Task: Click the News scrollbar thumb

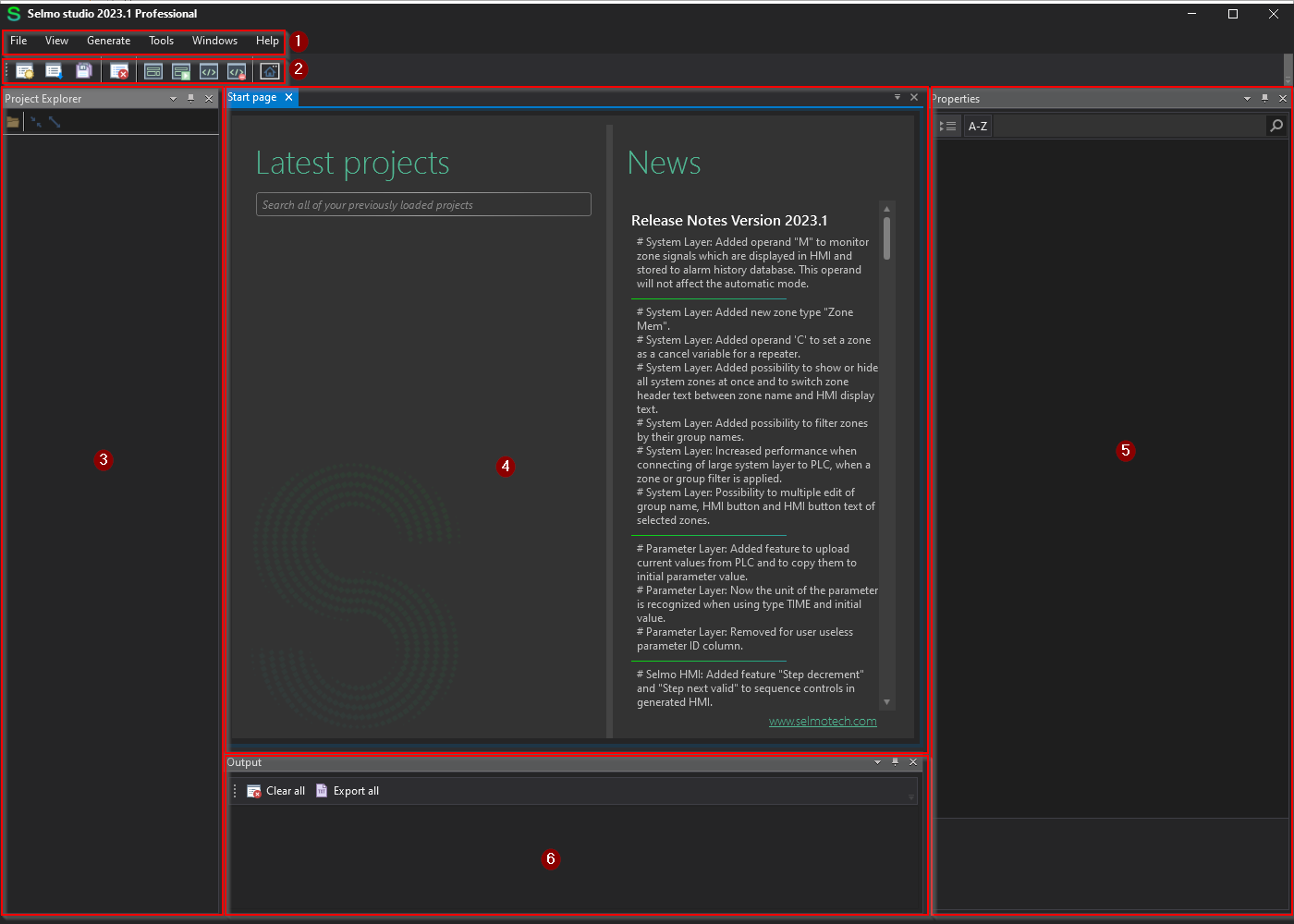Action: click(886, 238)
